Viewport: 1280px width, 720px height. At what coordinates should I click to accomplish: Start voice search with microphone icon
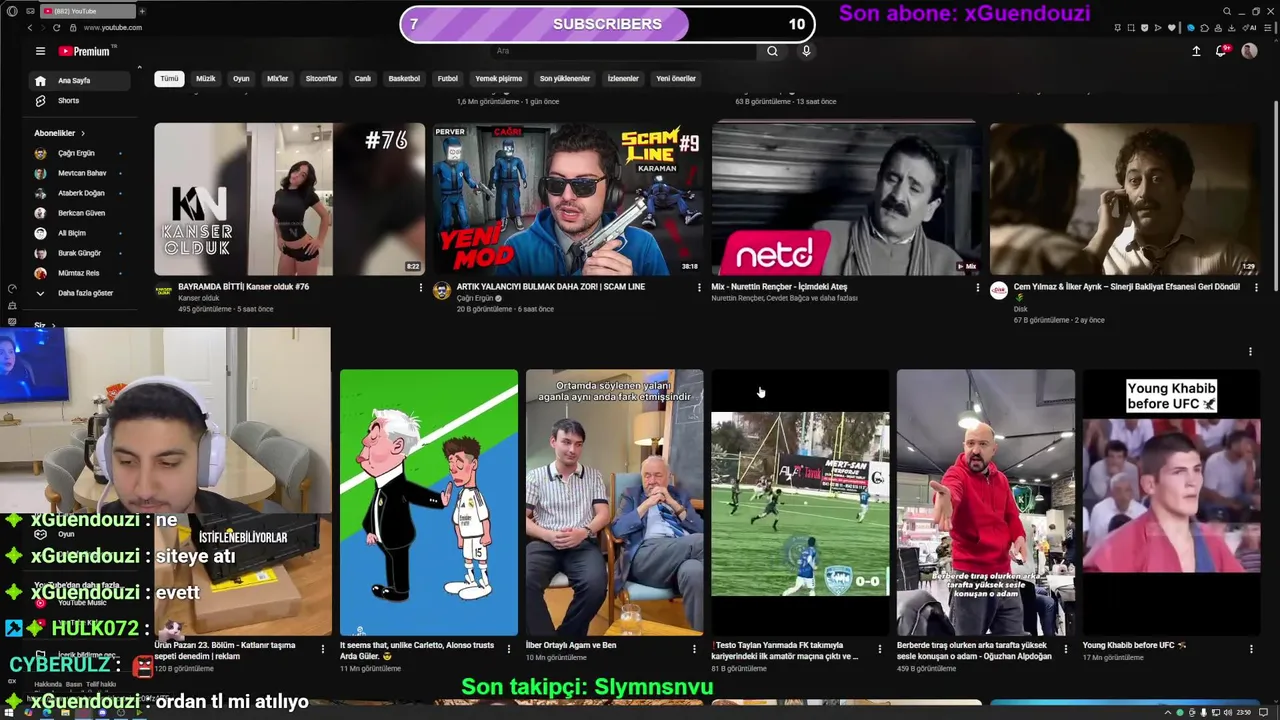pyautogui.click(x=806, y=51)
